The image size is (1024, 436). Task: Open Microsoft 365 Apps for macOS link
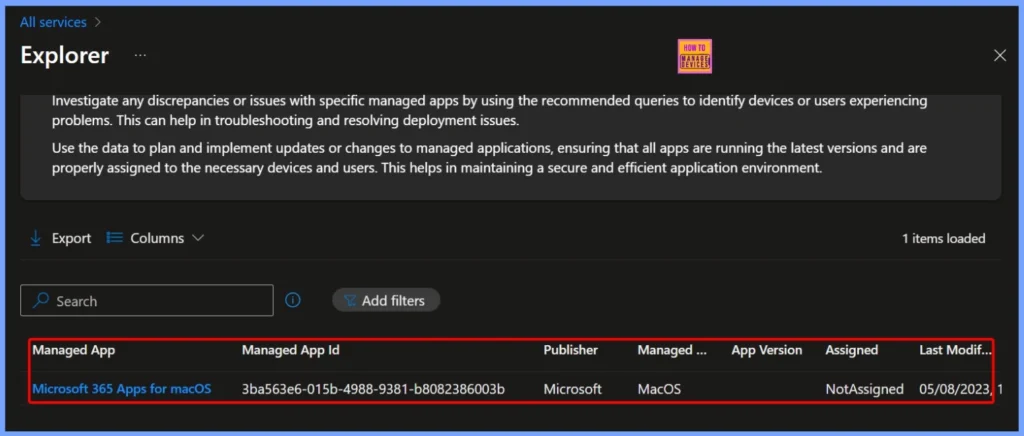tap(122, 389)
